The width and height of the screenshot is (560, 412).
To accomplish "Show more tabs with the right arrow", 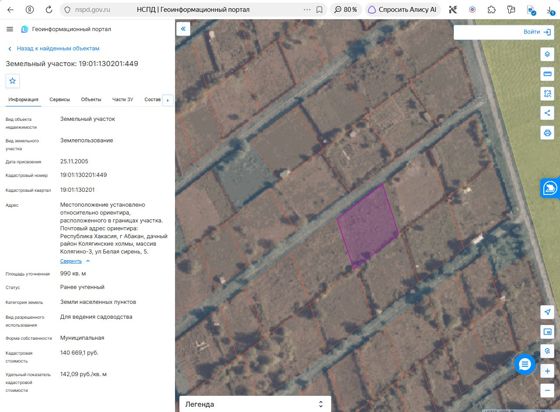I will (168, 100).
